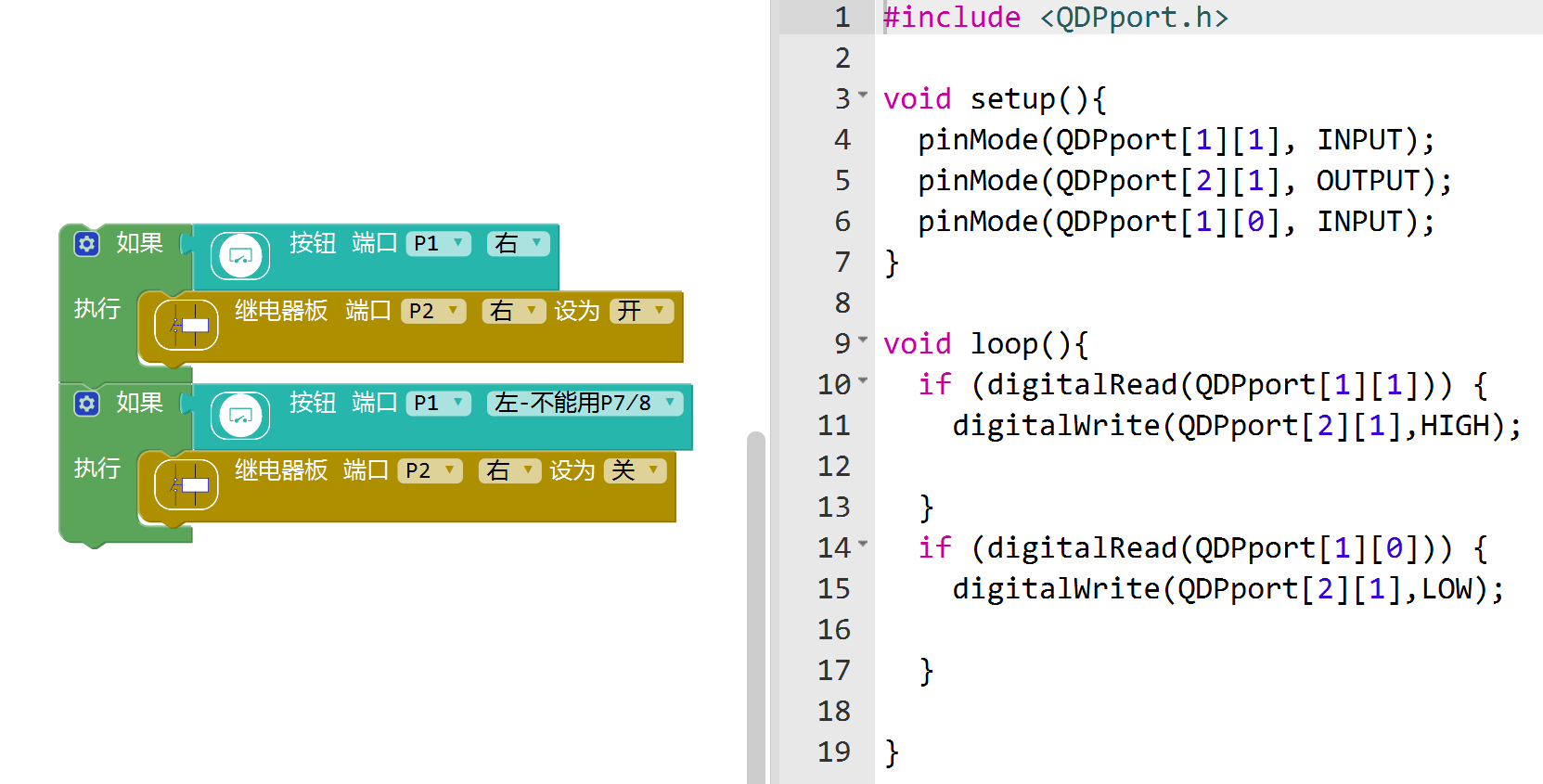Open P2 port dropdown in the 关 relay block
The width and height of the screenshot is (1543, 784).
pos(430,470)
